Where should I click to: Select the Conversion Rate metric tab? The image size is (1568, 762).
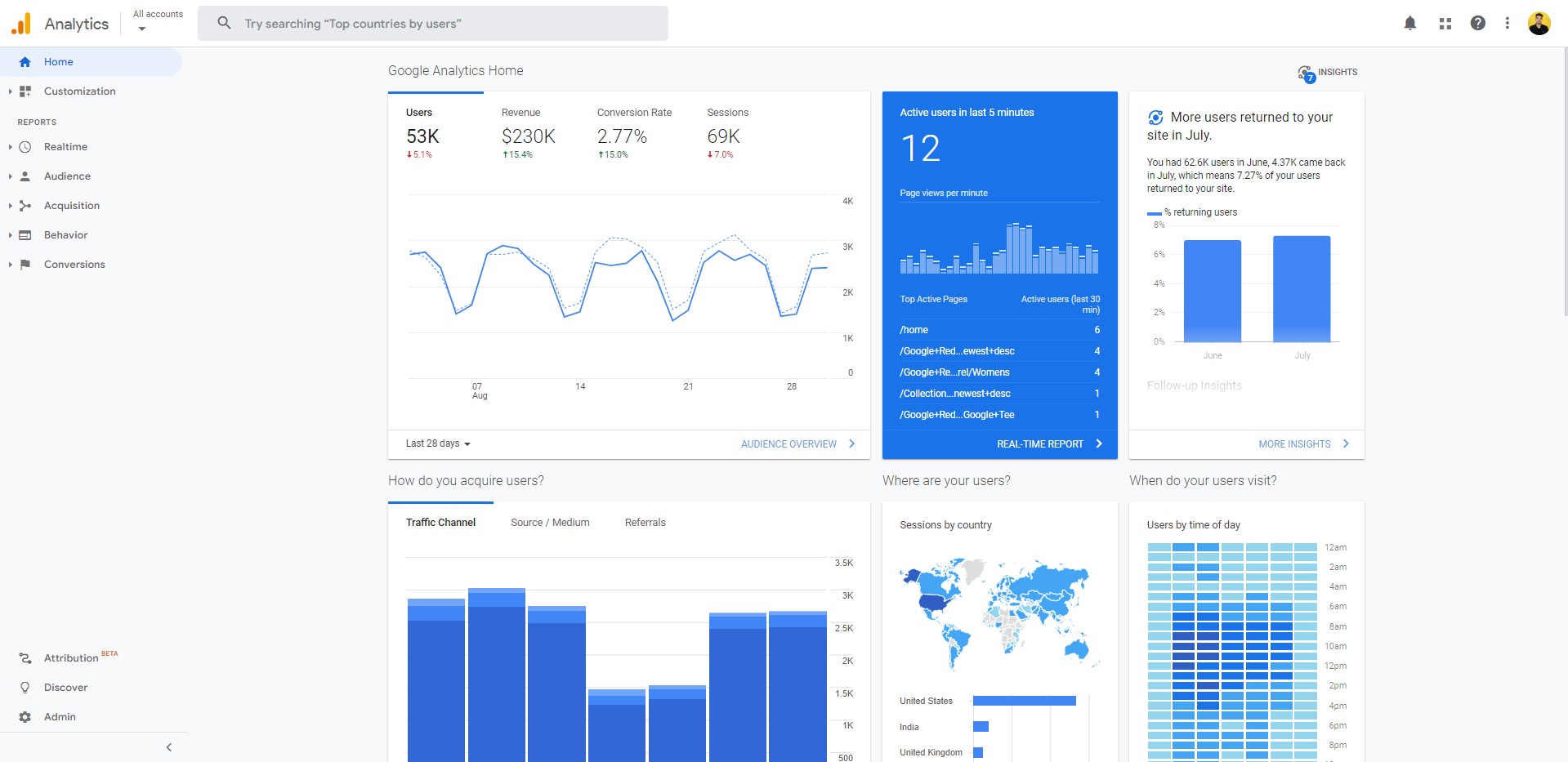click(634, 133)
